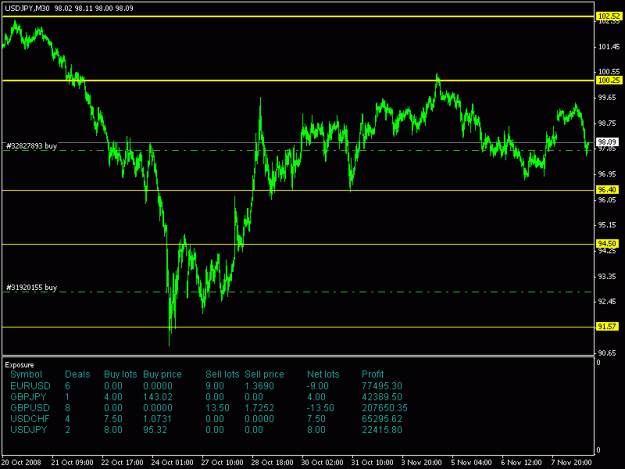
Task: Click the Sell price column header
Action: [264, 375]
